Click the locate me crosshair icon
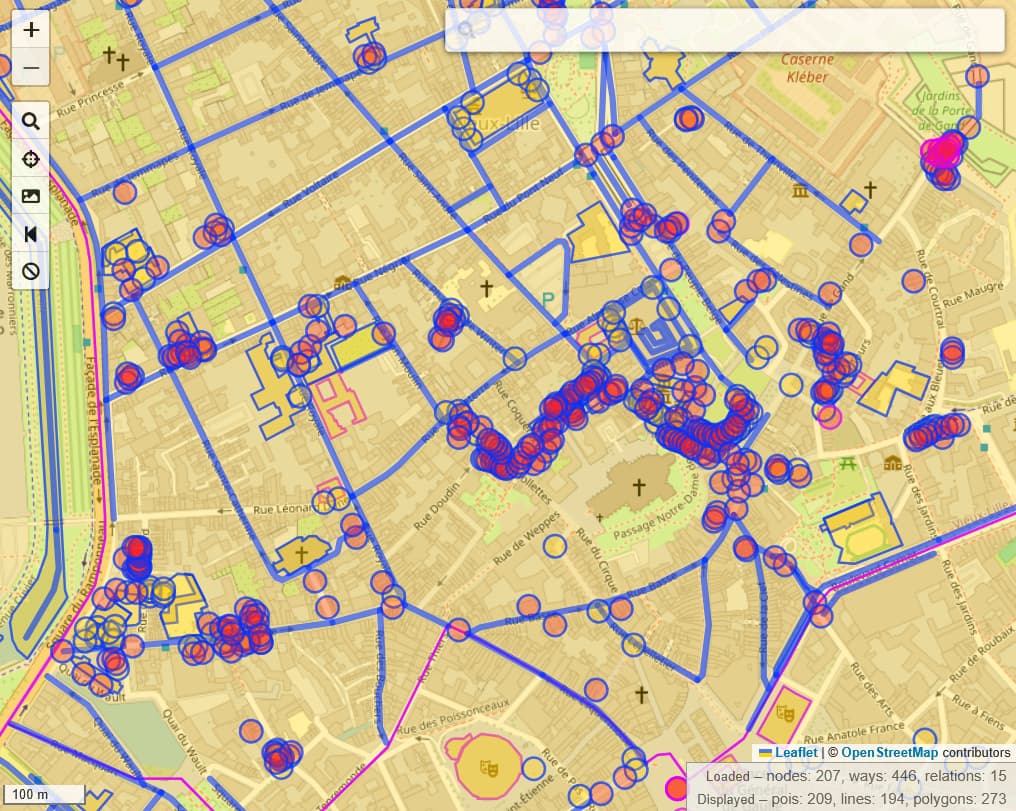 (31, 159)
